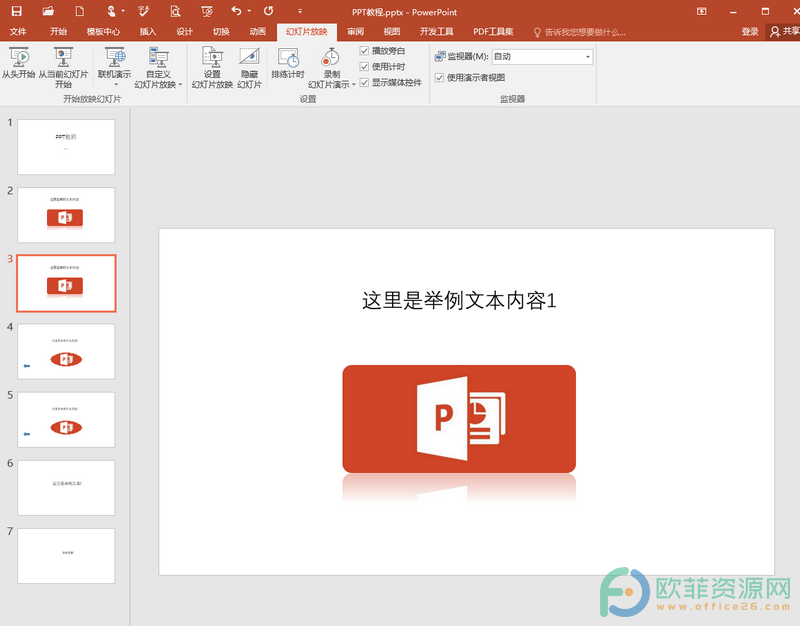Select slide 4 thumbnail
Image resolution: width=800 pixels, height=626 pixels.
click(x=66, y=351)
